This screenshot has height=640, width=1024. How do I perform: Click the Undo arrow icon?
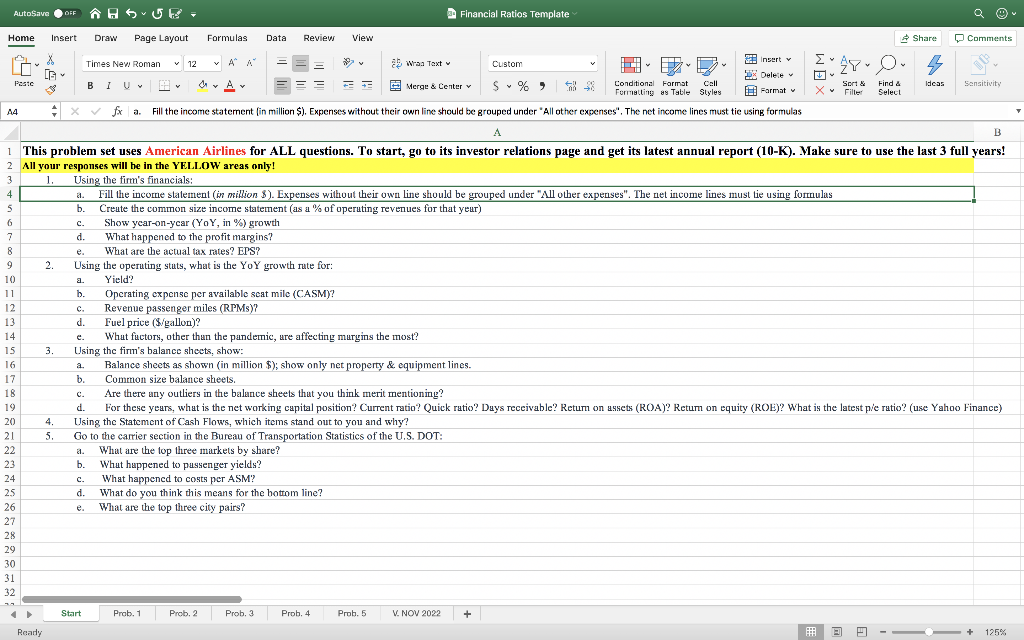131,13
